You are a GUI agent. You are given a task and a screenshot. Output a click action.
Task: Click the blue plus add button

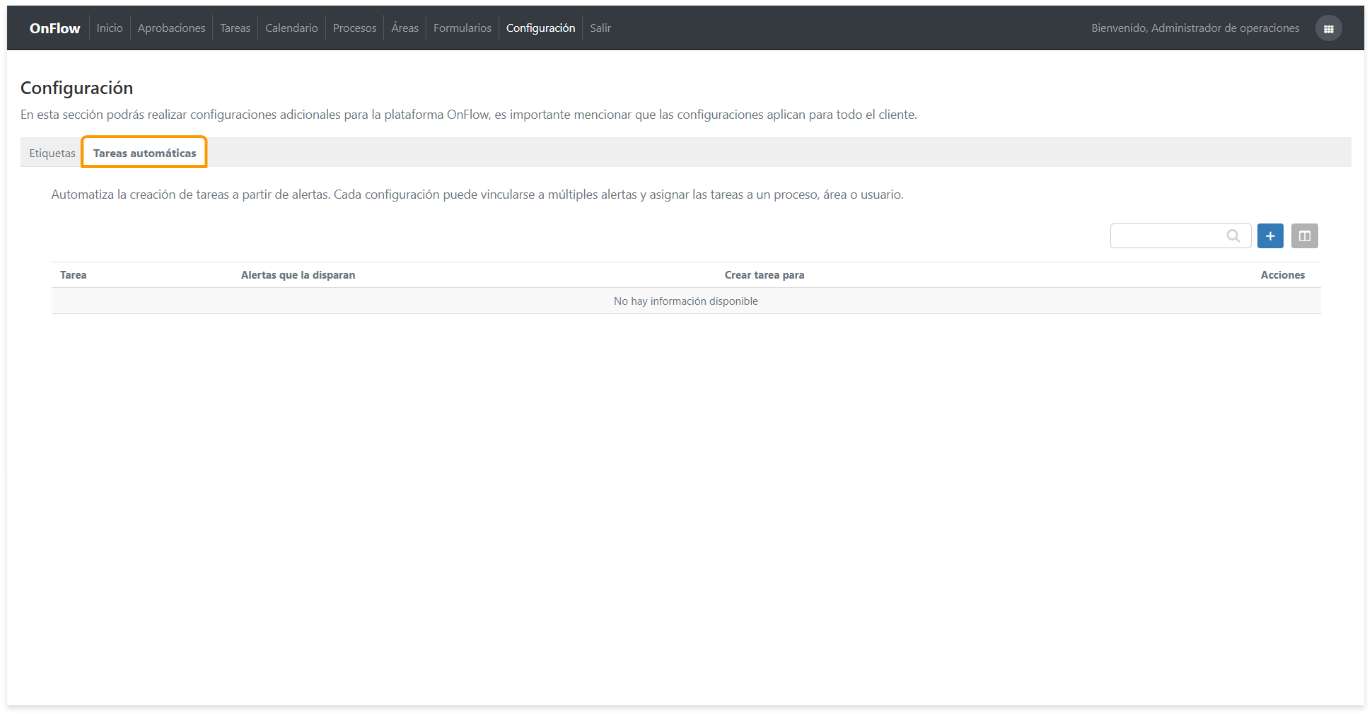pyautogui.click(x=1270, y=236)
